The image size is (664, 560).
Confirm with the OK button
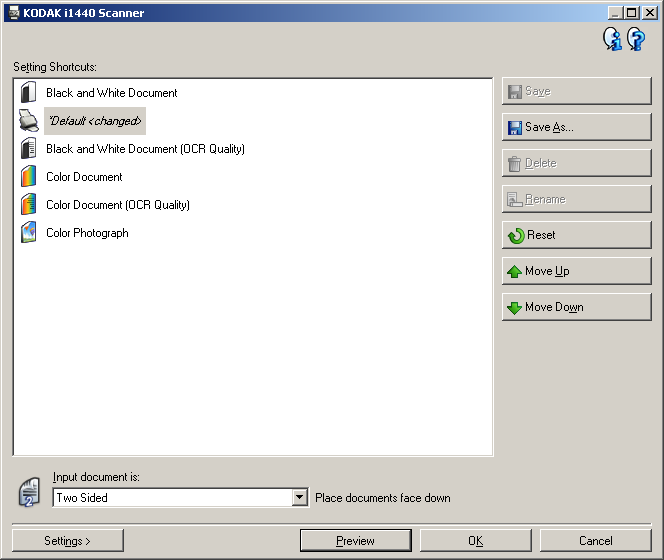tap(476, 541)
